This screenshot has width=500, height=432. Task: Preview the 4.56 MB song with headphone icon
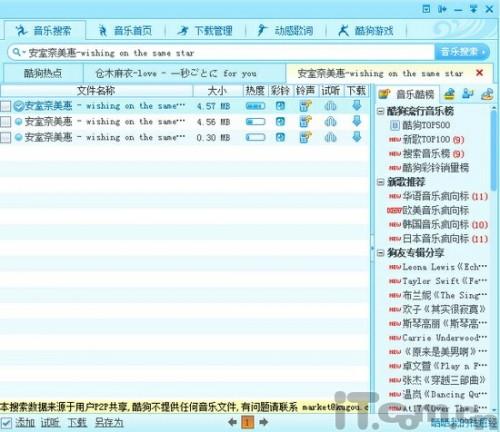point(330,122)
